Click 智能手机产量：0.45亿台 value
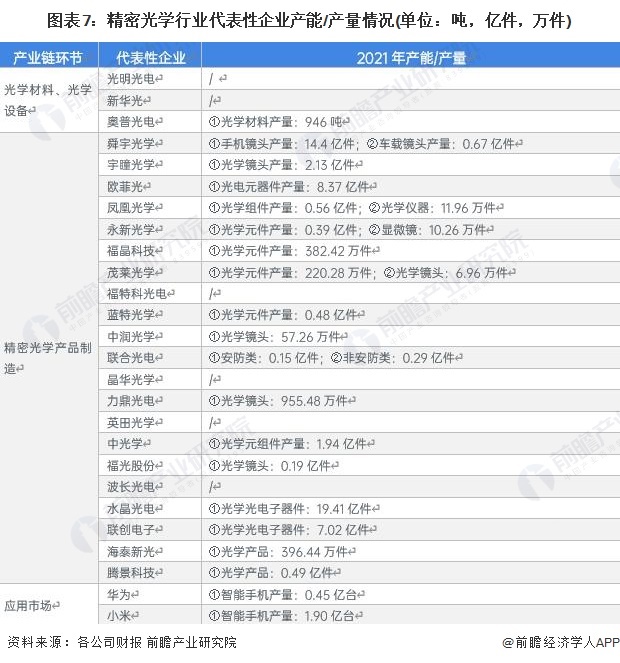 point(286,595)
